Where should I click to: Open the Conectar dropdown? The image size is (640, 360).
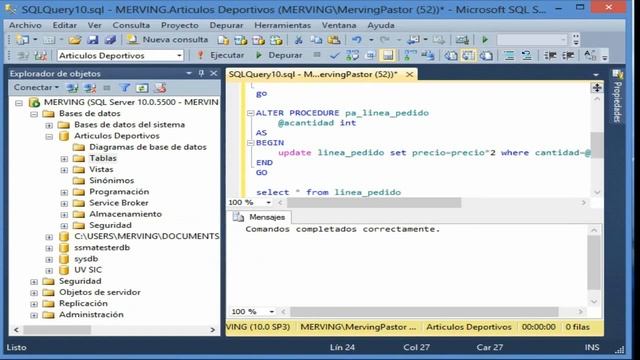pyautogui.click(x=36, y=87)
